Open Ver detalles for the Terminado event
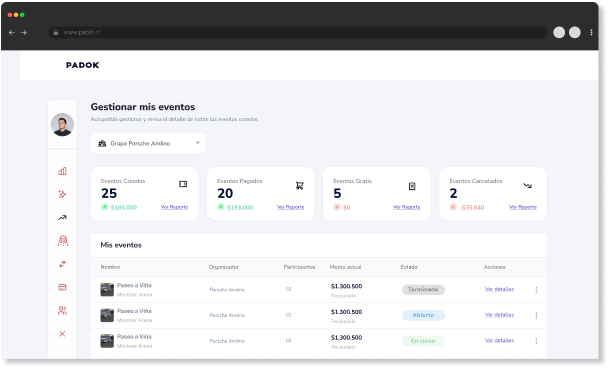The height and width of the screenshot is (369, 609). [x=499, y=289]
